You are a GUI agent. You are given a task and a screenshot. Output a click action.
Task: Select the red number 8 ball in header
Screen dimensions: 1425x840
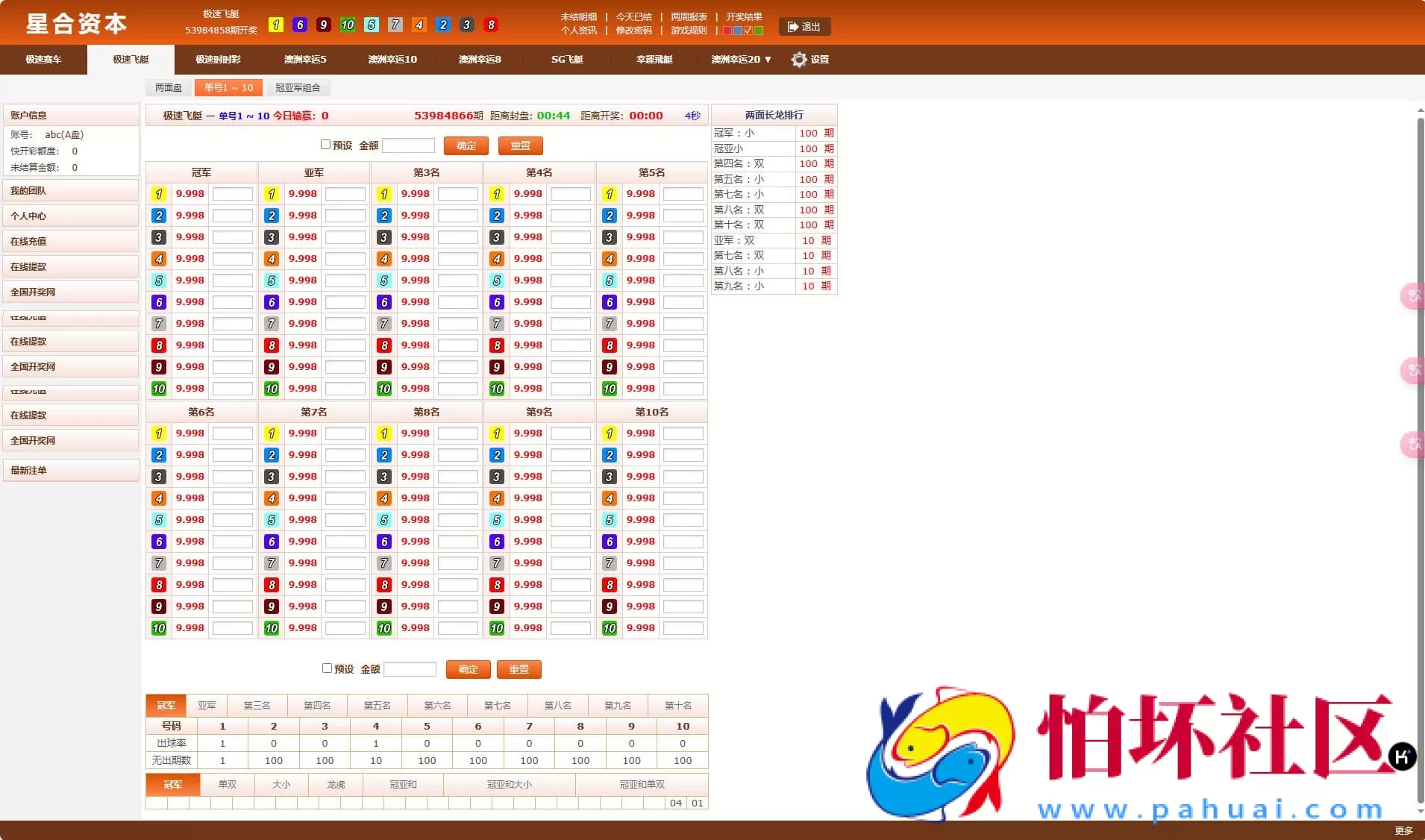click(492, 25)
